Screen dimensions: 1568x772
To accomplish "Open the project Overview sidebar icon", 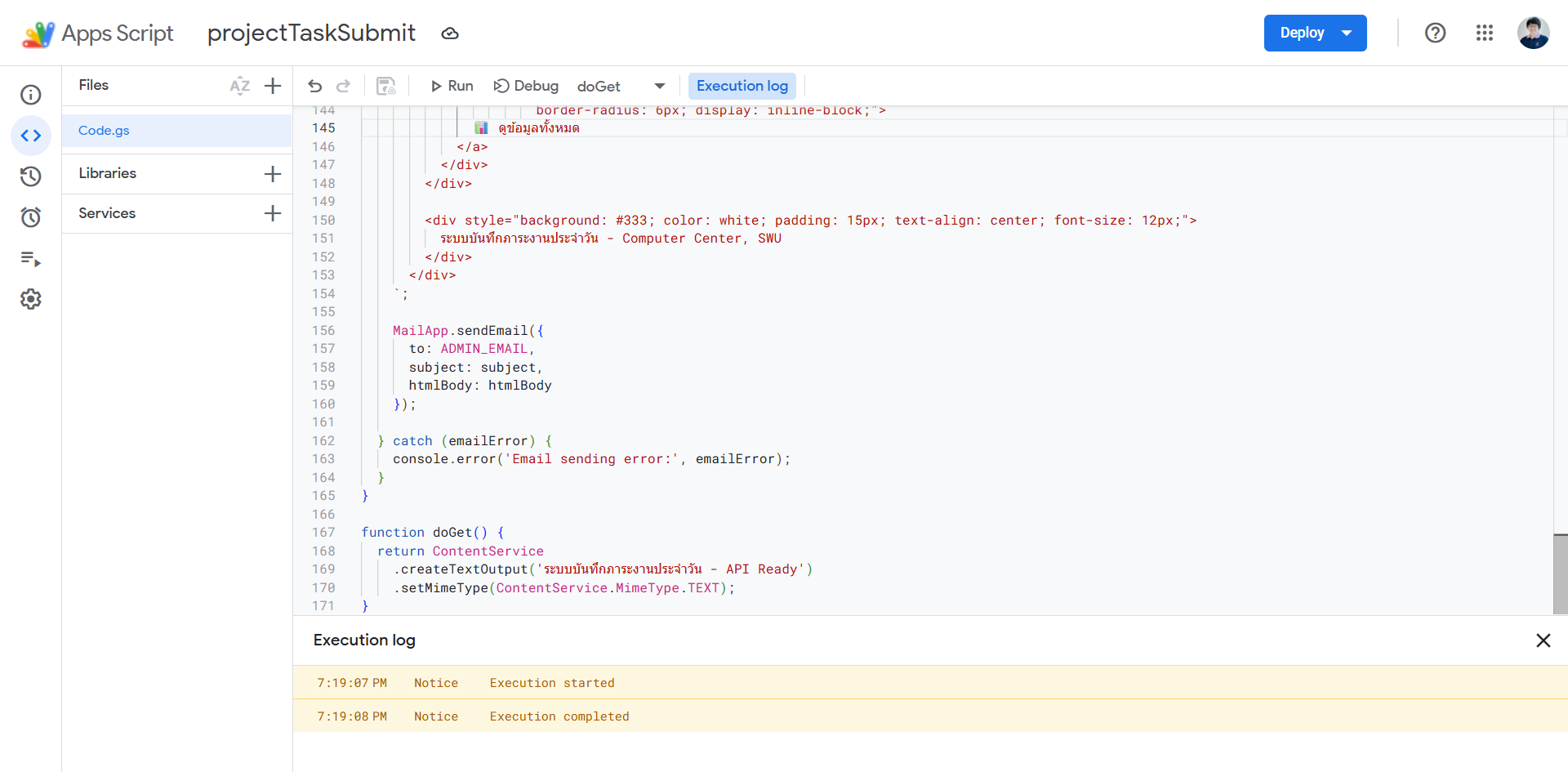I will 31,95.
